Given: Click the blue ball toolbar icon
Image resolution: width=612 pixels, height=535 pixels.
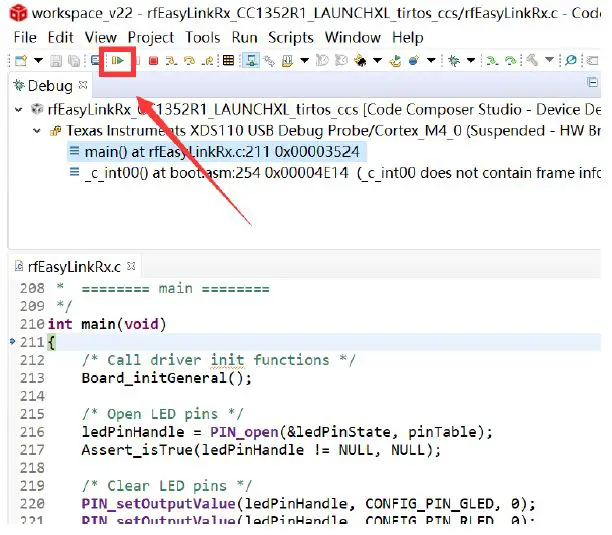Looking at the screenshot, I should pyautogui.click(x=414, y=60).
